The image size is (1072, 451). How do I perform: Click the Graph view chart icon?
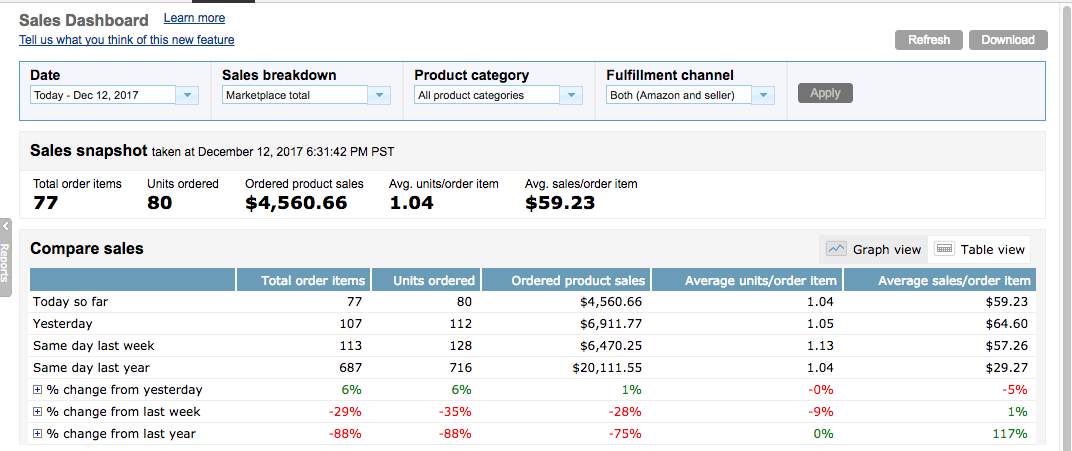click(837, 249)
